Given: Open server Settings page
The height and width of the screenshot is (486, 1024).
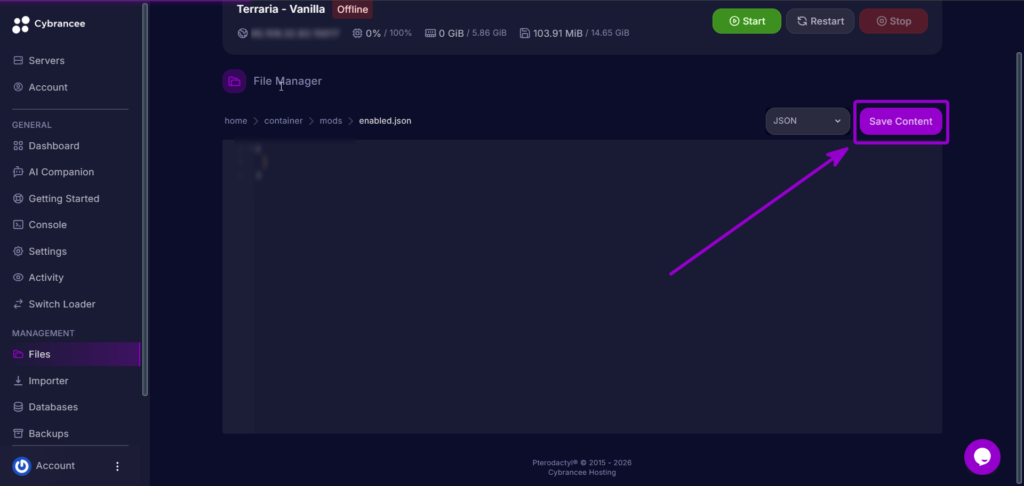Looking at the screenshot, I should click(48, 251).
